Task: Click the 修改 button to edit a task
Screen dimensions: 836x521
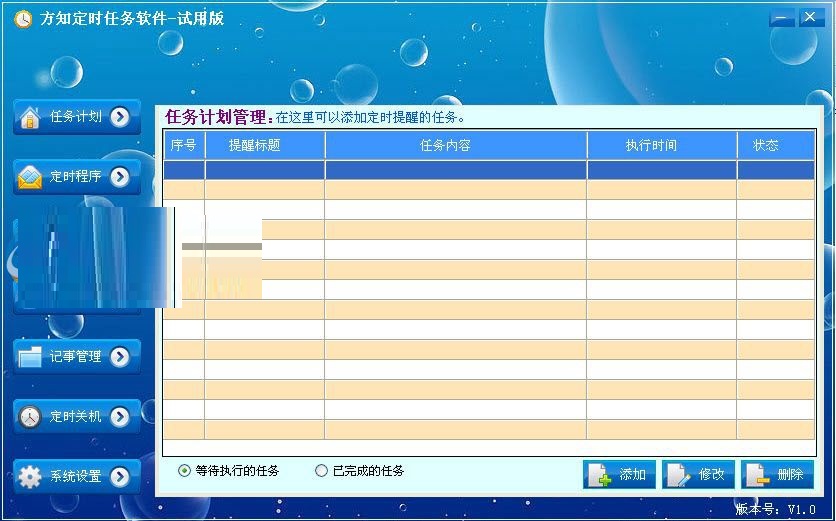Action: [x=698, y=475]
